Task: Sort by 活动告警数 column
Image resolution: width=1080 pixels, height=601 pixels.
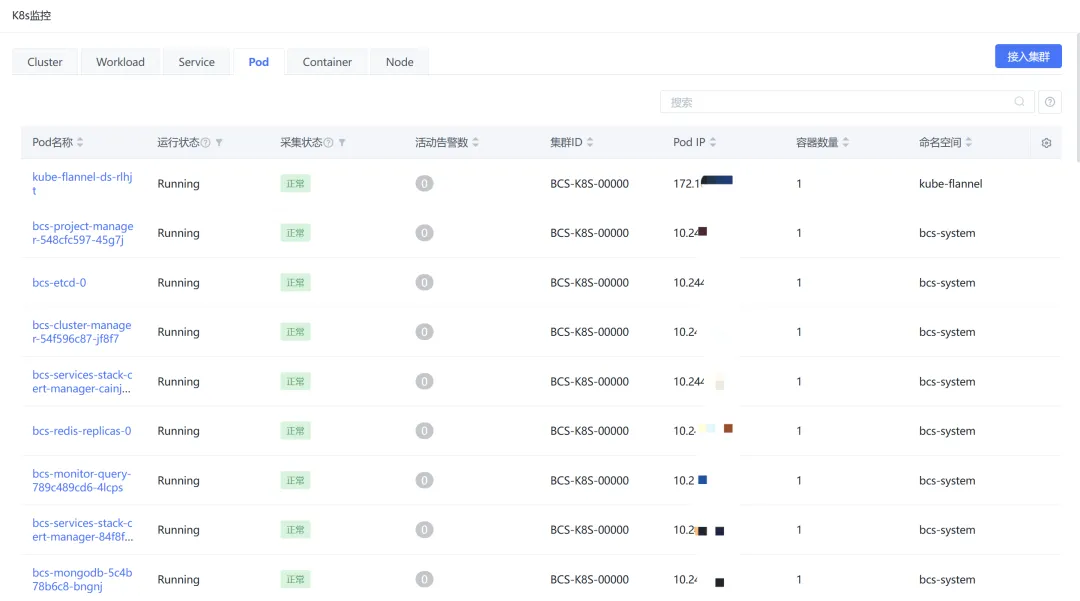Action: (x=476, y=143)
